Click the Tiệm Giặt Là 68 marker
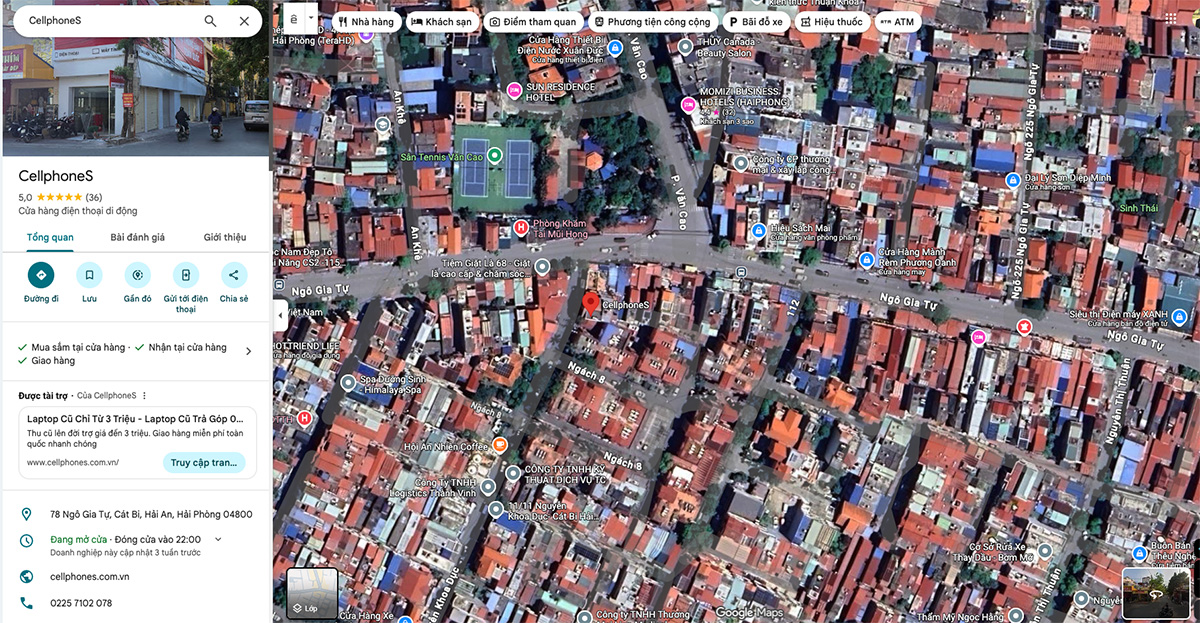 point(542,266)
